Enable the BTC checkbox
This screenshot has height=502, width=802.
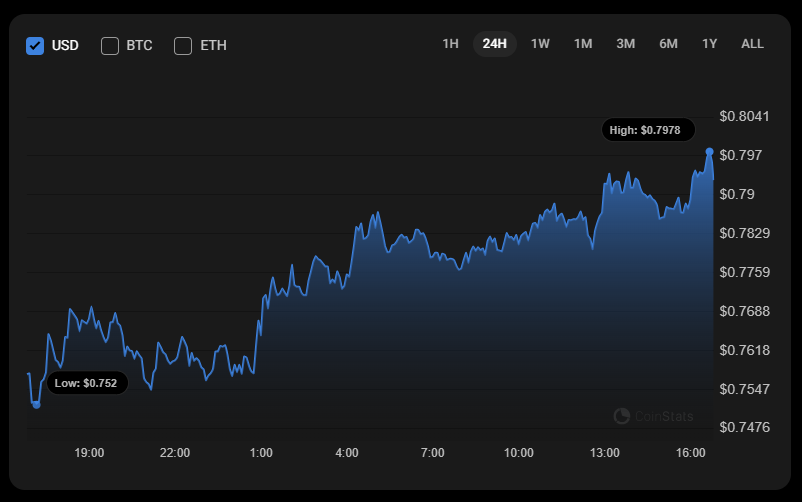coord(110,45)
